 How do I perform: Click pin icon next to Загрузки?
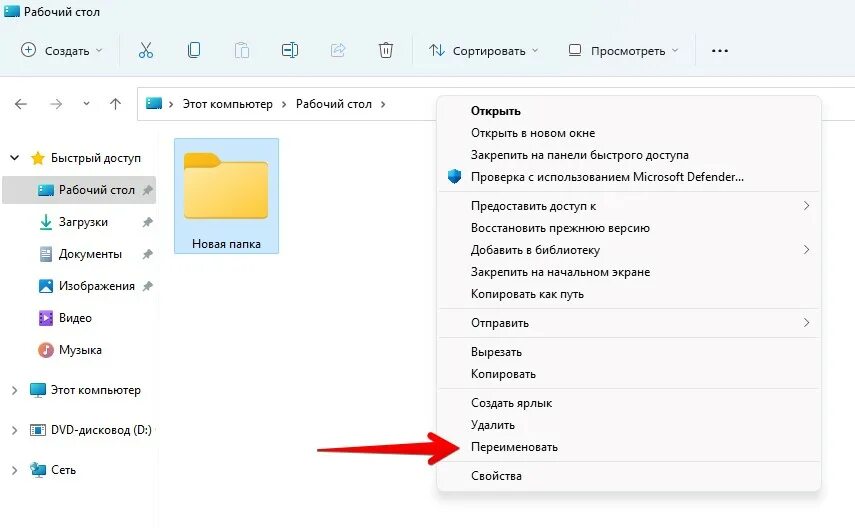147,222
